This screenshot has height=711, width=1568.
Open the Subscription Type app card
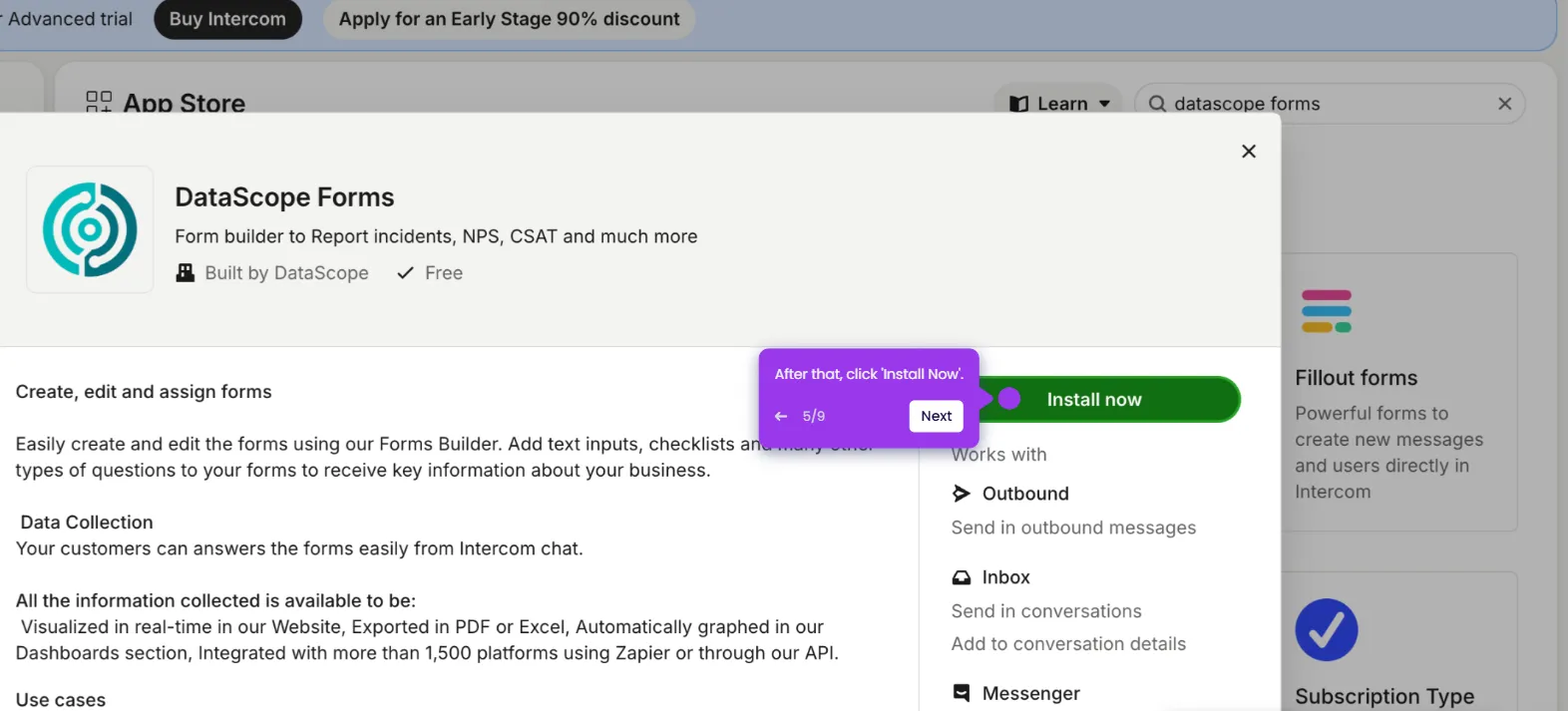pyautogui.click(x=1399, y=641)
